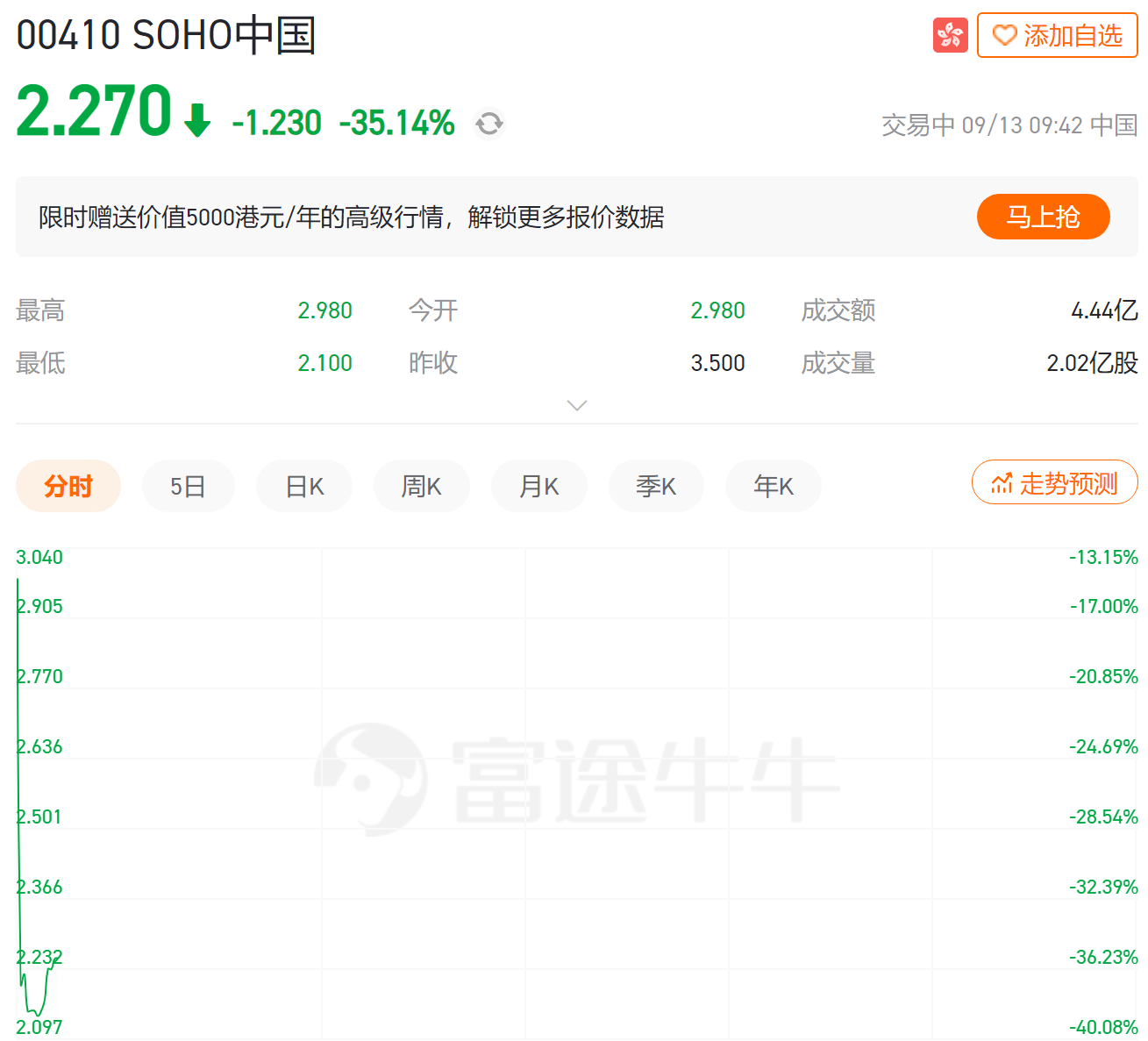The height and width of the screenshot is (1041, 1148).
Task: Click the chart percent label -20.85%
Action: coord(1103,677)
